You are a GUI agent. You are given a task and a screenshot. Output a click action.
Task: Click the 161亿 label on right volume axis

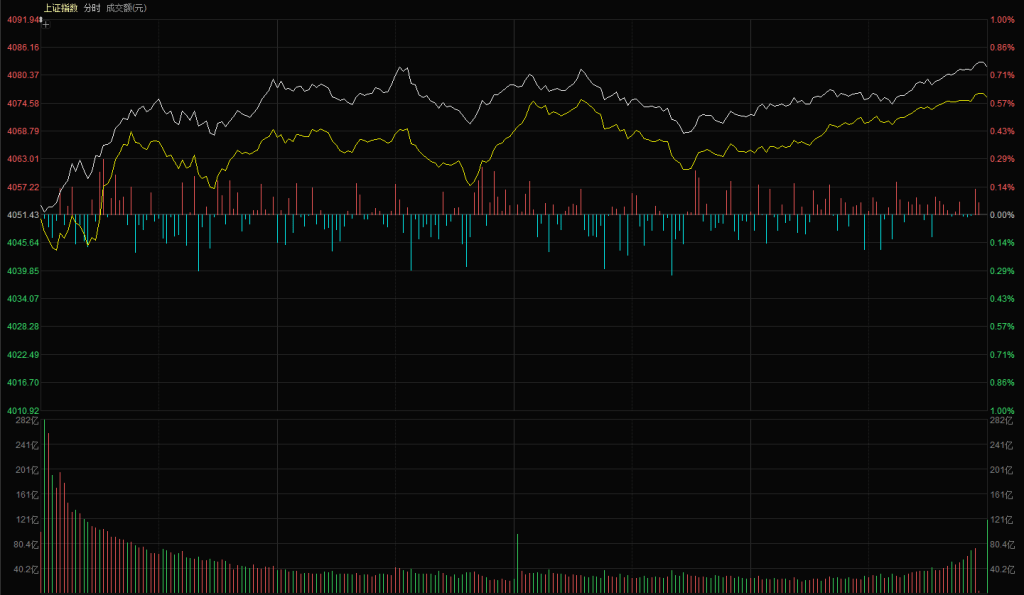click(999, 495)
